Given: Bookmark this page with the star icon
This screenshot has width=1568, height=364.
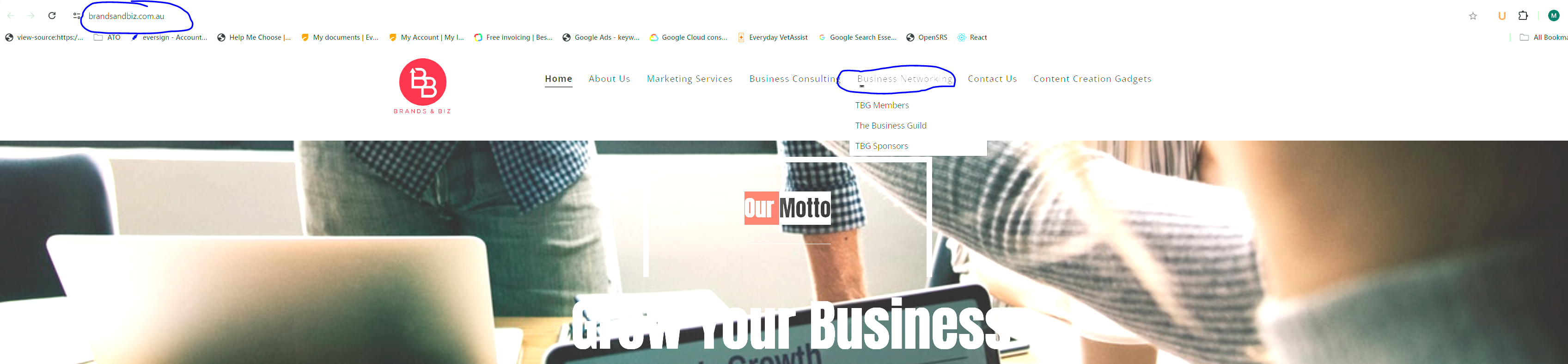Looking at the screenshot, I should (1473, 16).
